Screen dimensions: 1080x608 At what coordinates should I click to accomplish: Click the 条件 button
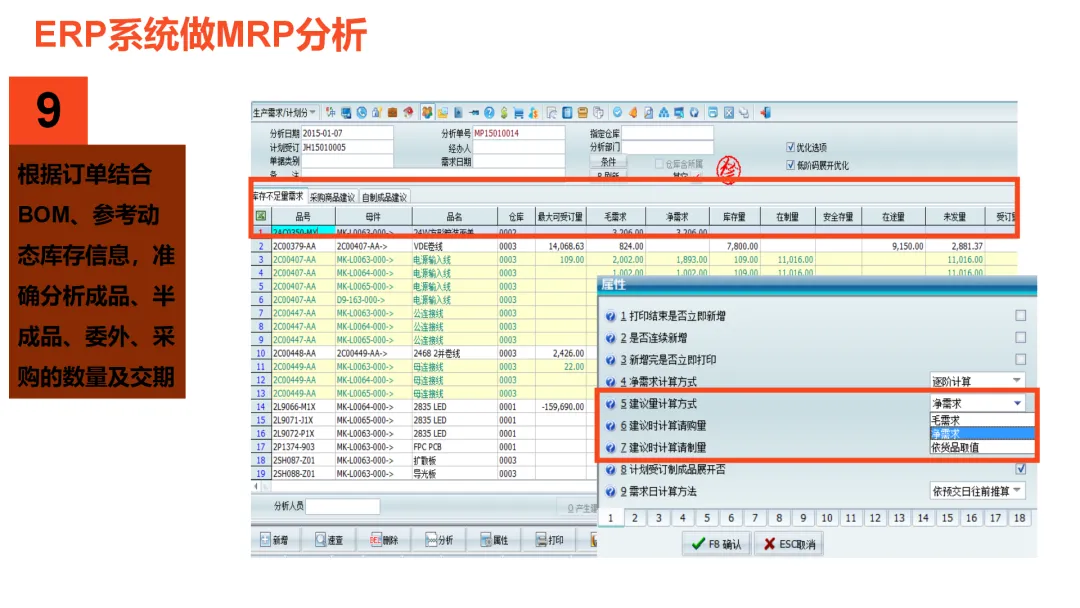pyautogui.click(x=608, y=161)
